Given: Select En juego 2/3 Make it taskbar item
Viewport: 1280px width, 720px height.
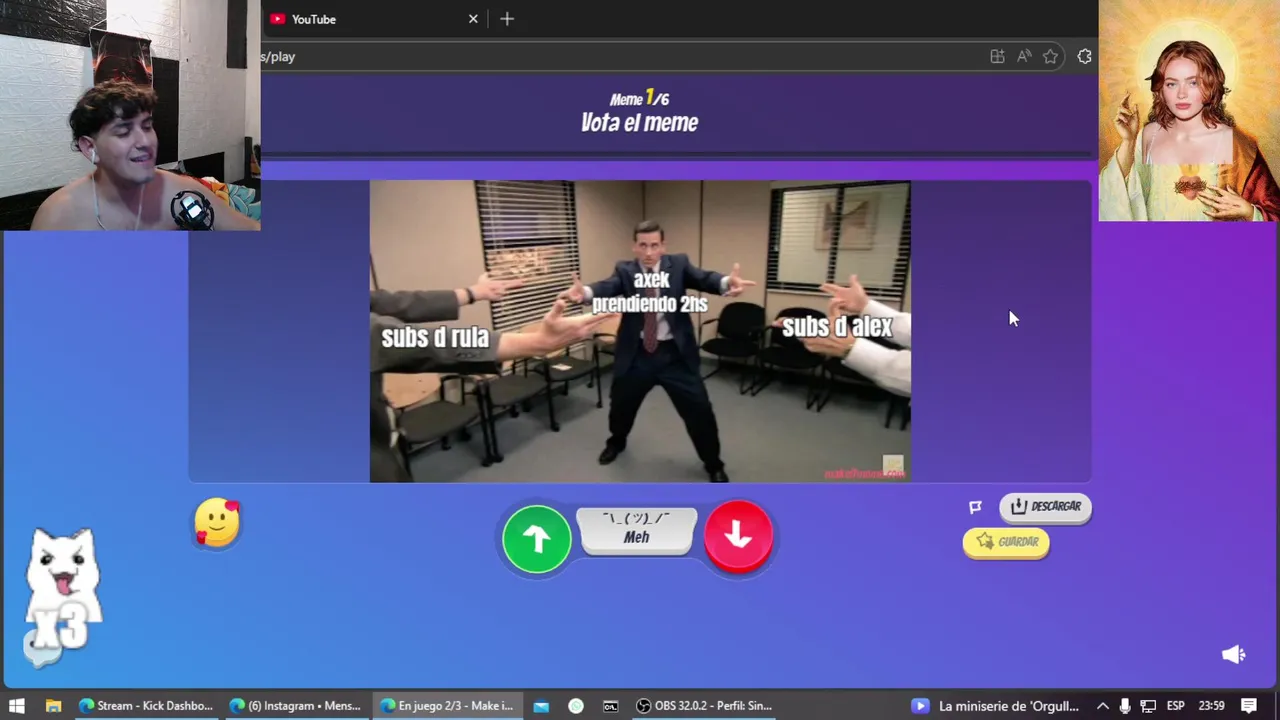Looking at the screenshot, I should click(447, 706).
